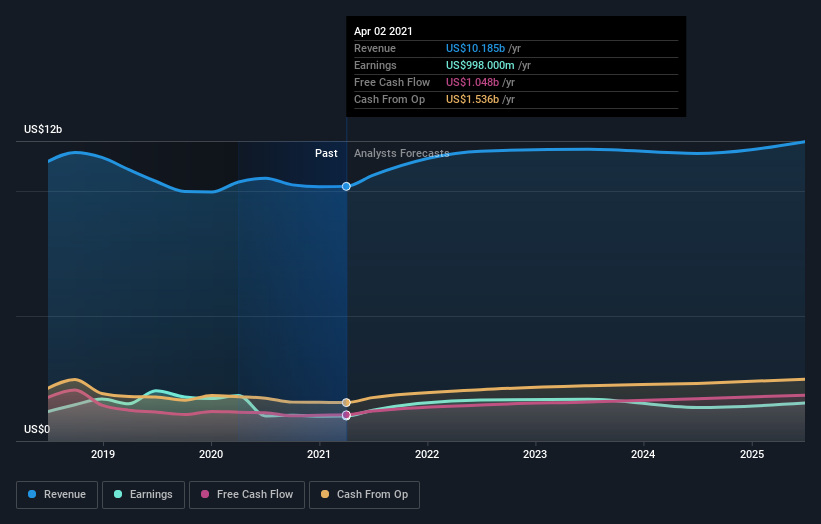
Task: Click the 2021 x-axis label
Action: [319, 454]
